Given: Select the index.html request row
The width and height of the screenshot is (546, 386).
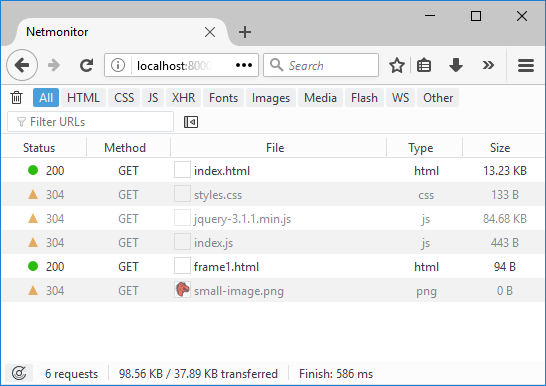Looking at the screenshot, I should click(273, 171).
